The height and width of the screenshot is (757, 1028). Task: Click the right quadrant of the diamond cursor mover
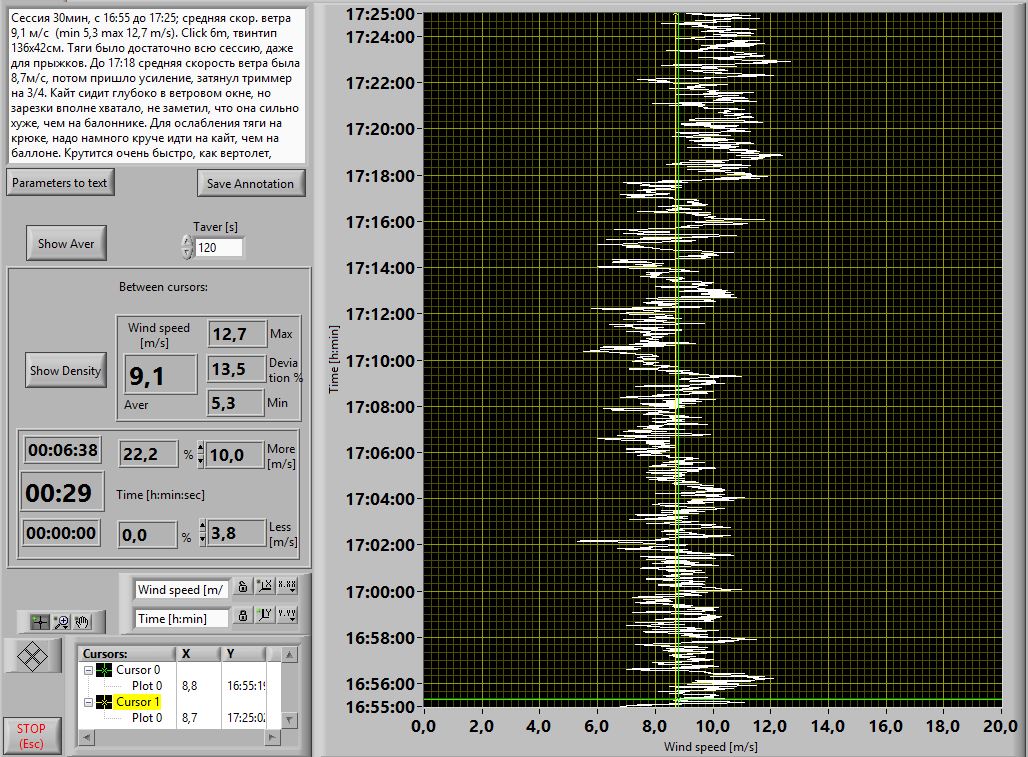point(41,656)
